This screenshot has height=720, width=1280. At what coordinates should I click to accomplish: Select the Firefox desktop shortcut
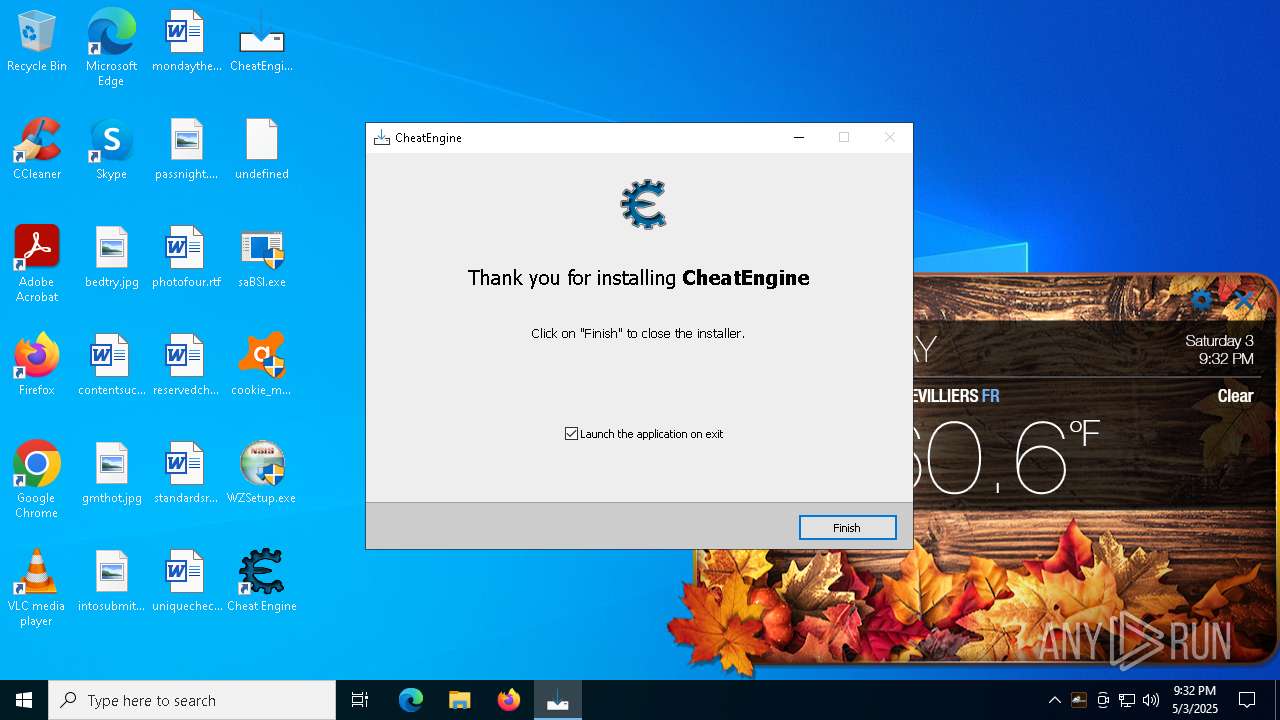(x=37, y=366)
